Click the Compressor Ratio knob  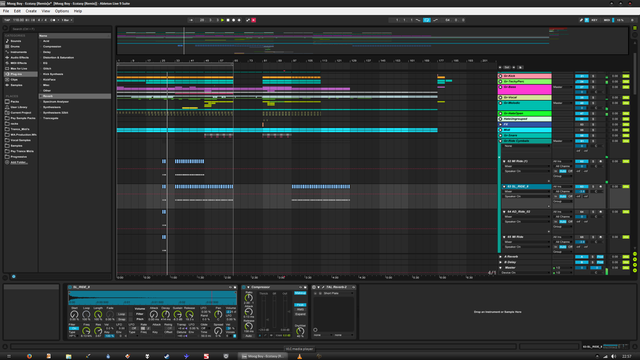[249, 298]
